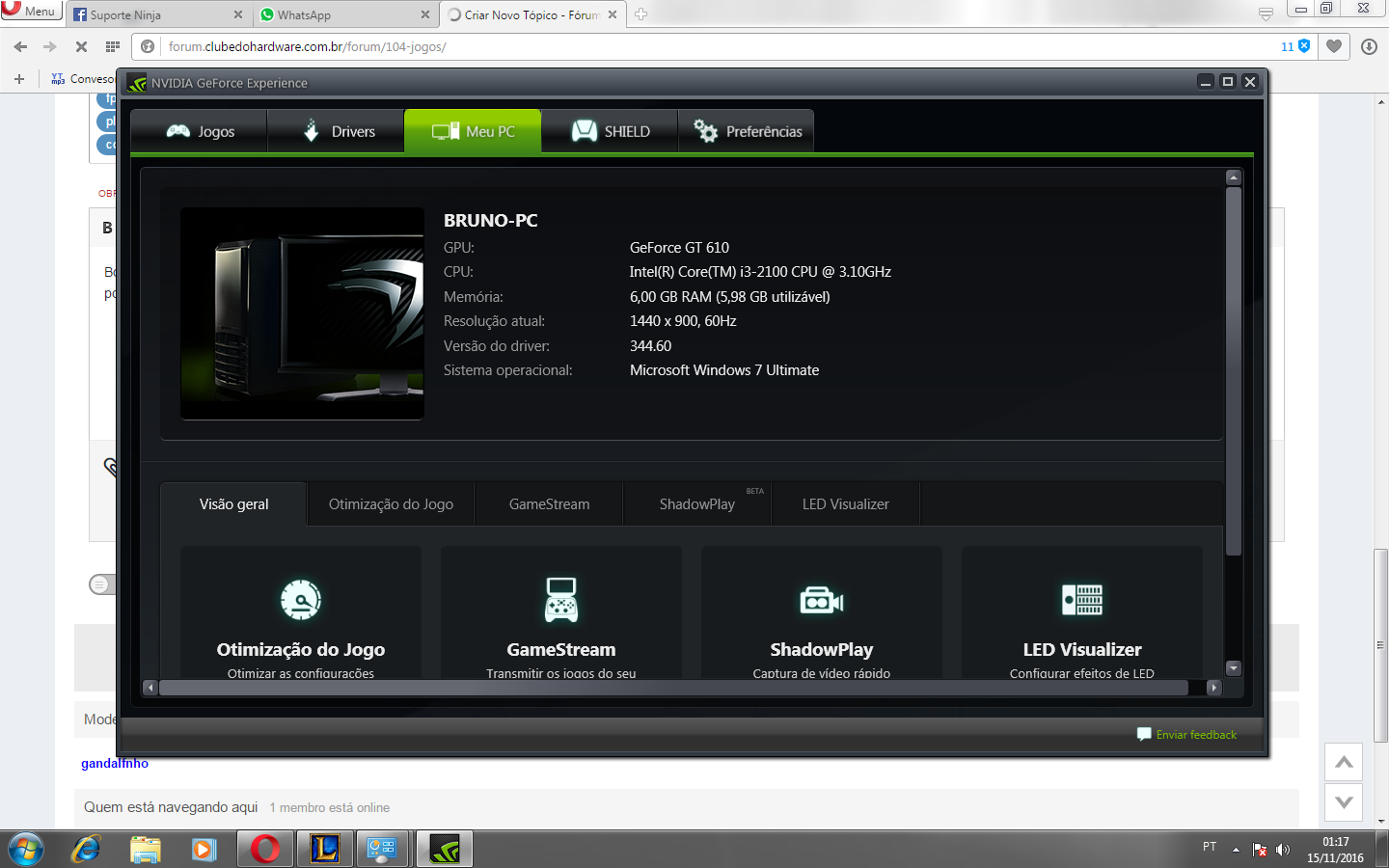
Task: Click the GameStream controller icon
Action: point(561,600)
